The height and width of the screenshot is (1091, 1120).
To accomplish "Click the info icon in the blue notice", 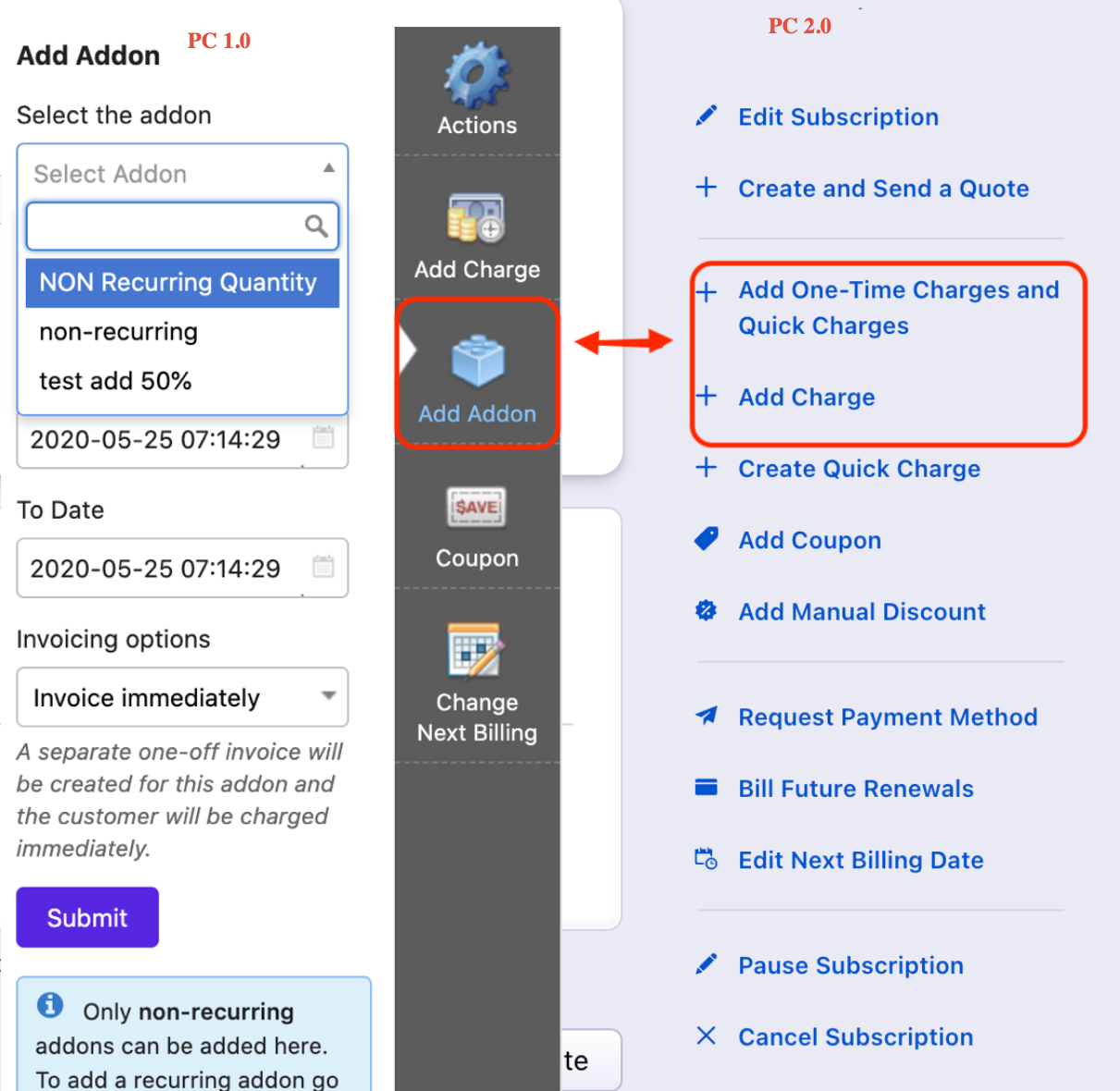I will coord(50,1005).
